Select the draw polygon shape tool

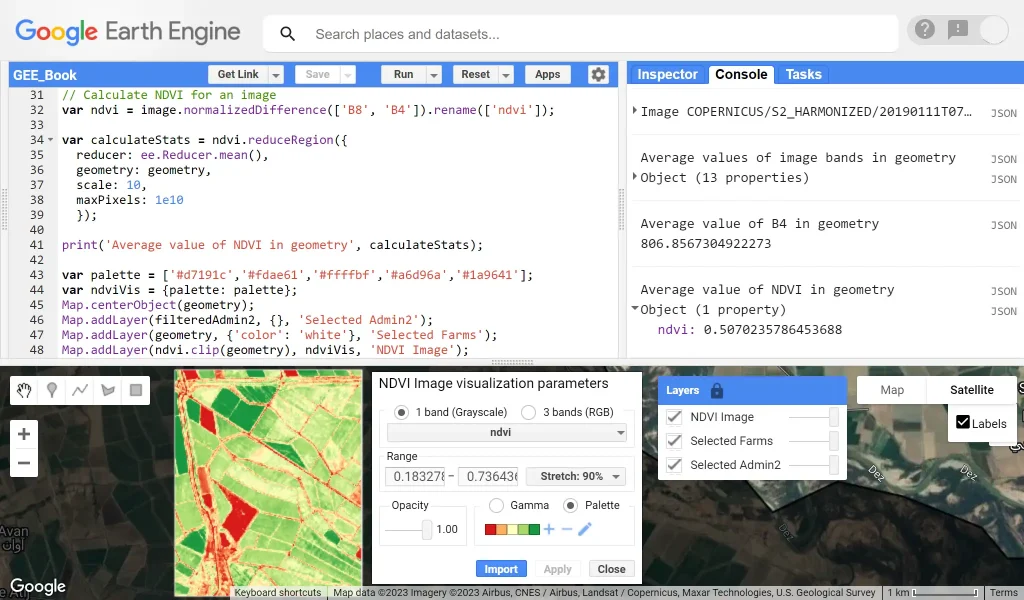tap(108, 390)
